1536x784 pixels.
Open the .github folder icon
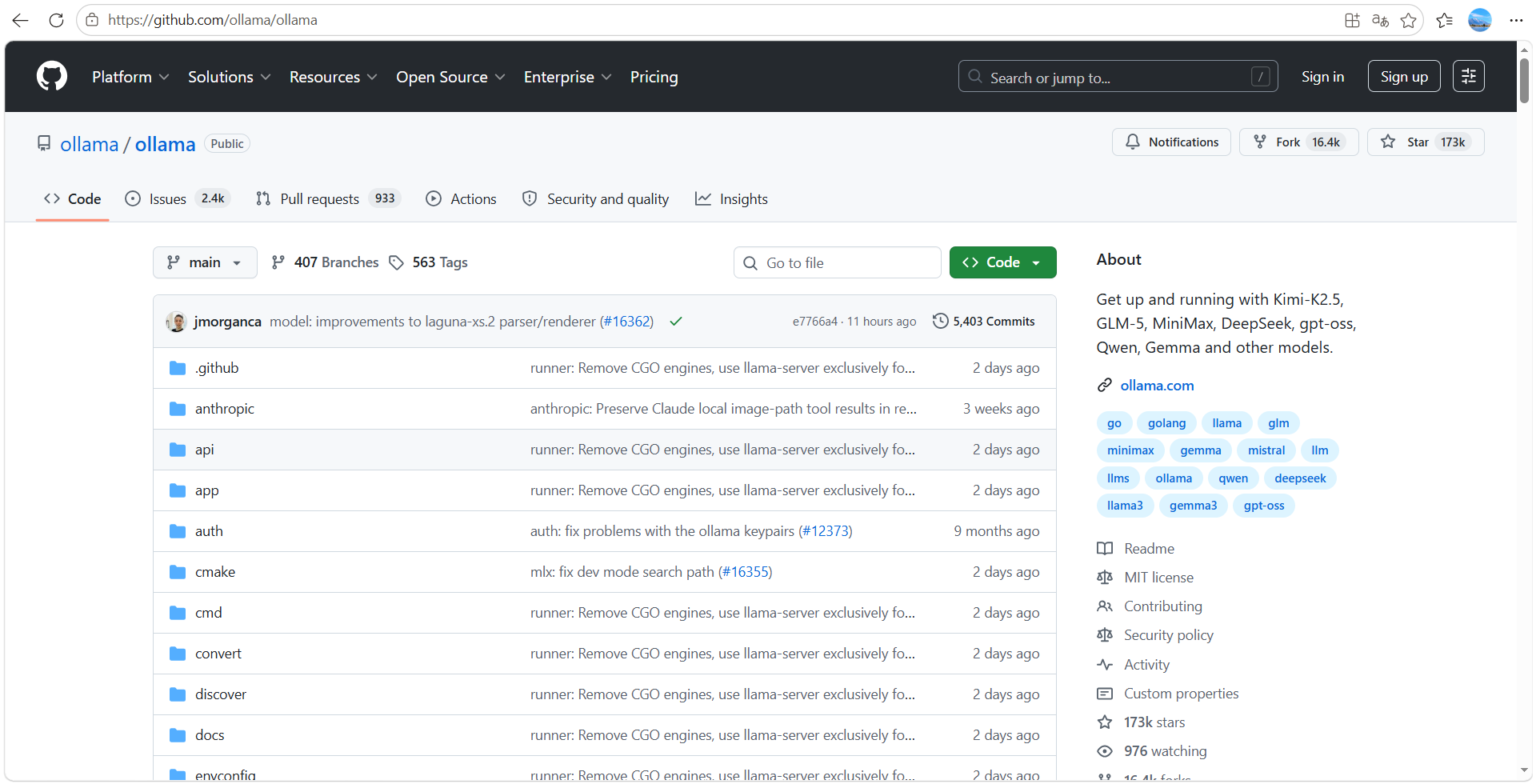pyautogui.click(x=178, y=368)
